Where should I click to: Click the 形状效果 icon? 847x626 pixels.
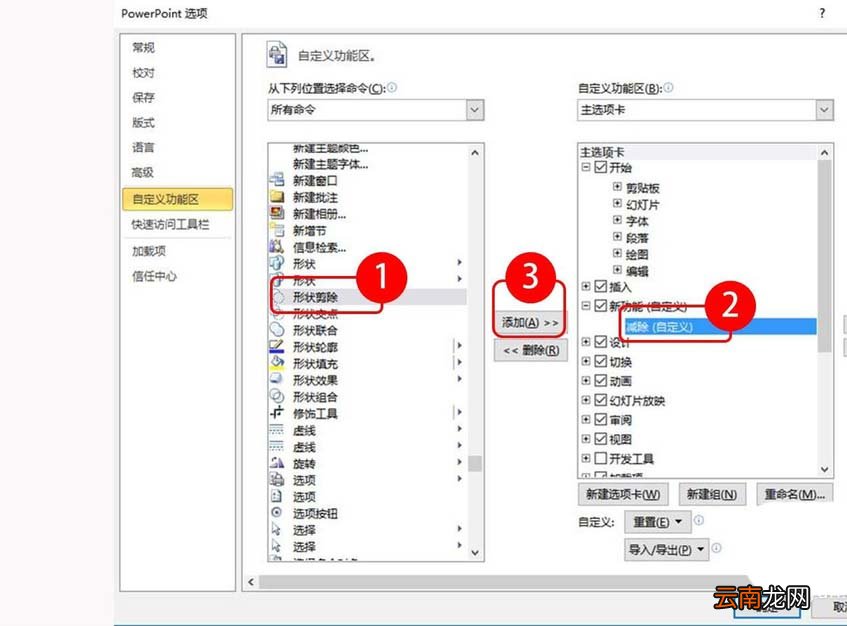pos(277,380)
